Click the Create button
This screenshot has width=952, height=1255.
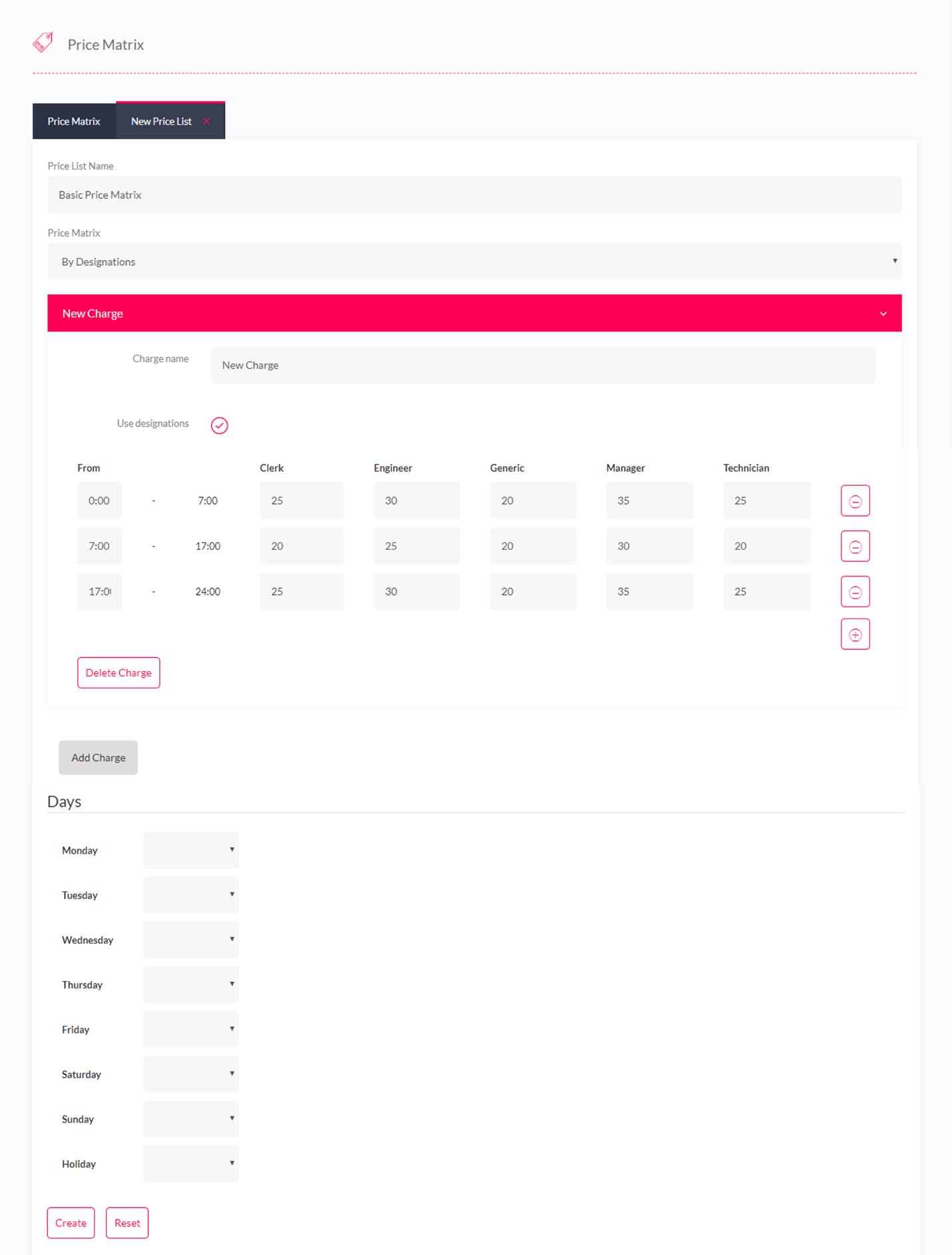coord(71,1222)
